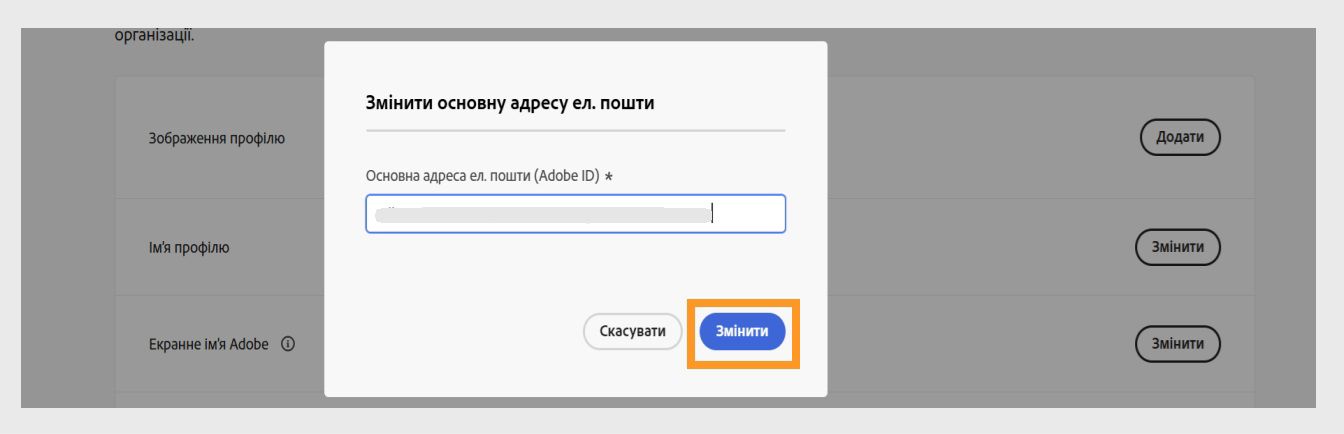
Task: Click empty dialog area left of Скасувати
Action: point(460,331)
